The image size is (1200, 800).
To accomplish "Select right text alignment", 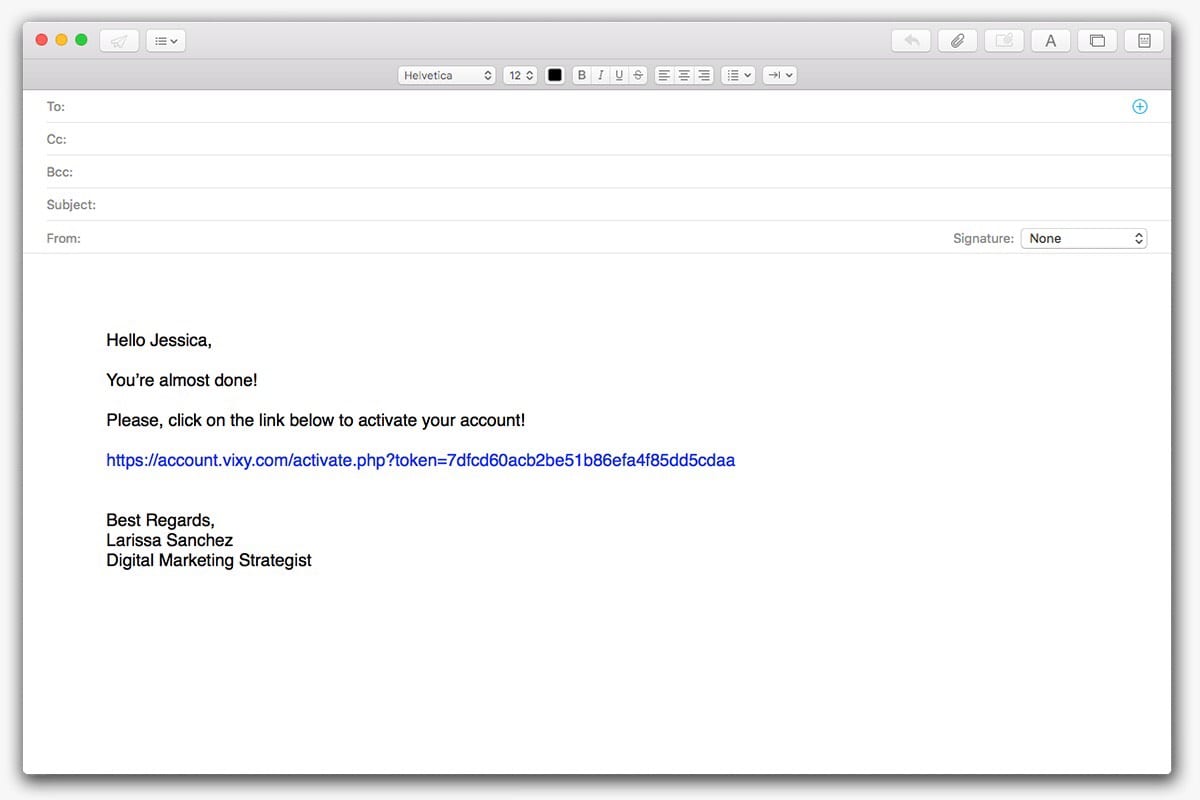I will click(x=703, y=74).
